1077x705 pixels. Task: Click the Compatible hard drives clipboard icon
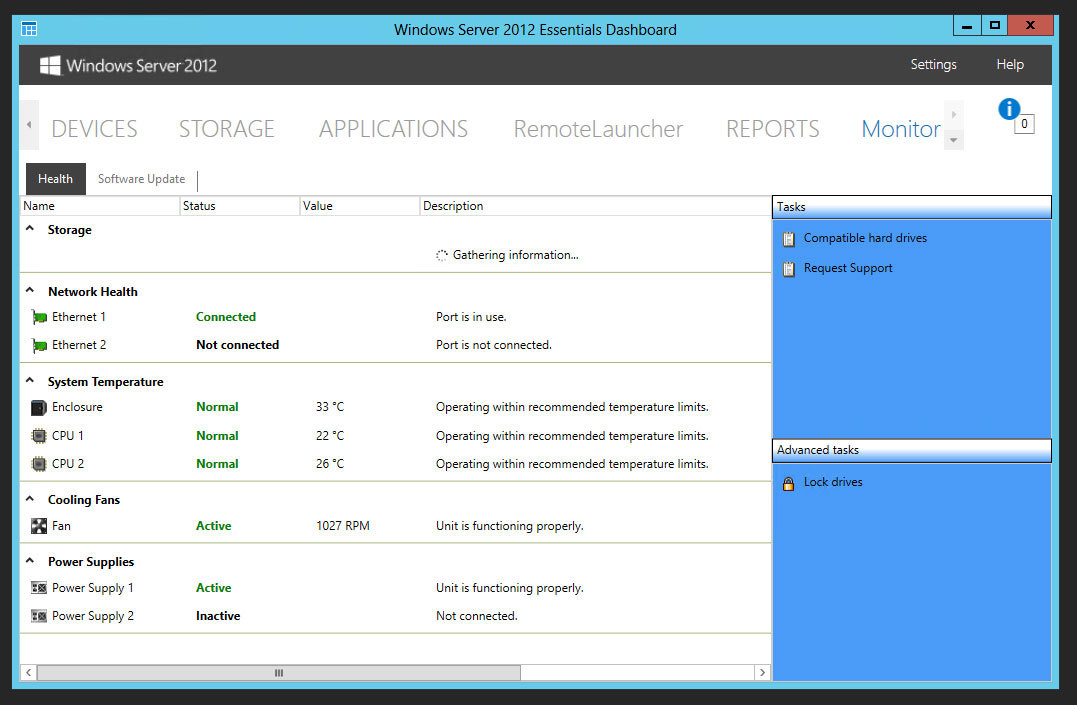[789, 238]
